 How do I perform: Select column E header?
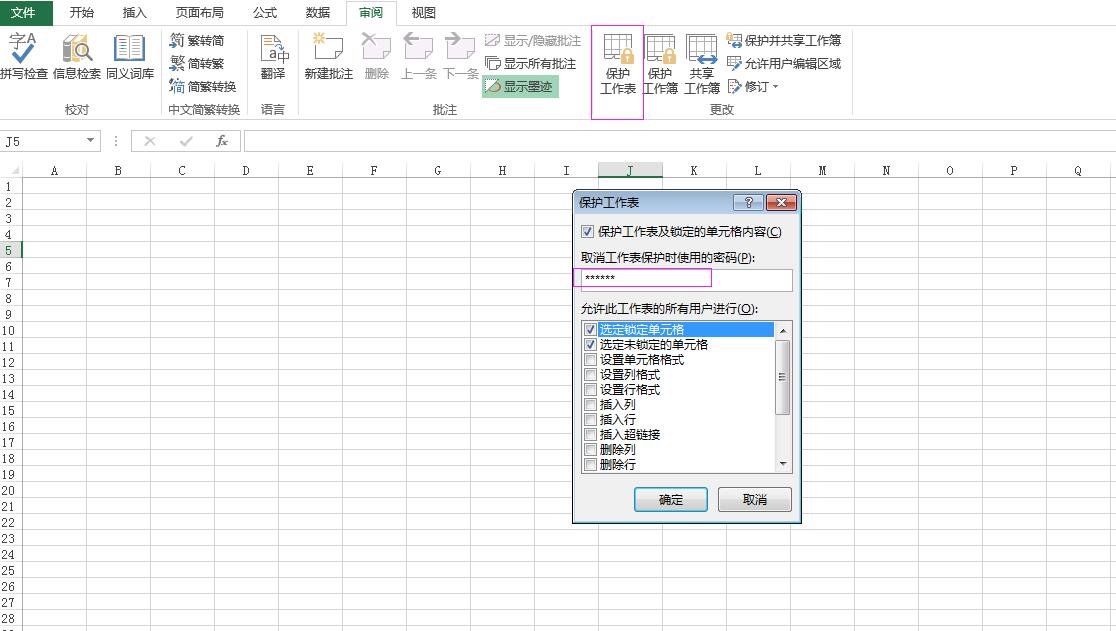tap(310, 171)
